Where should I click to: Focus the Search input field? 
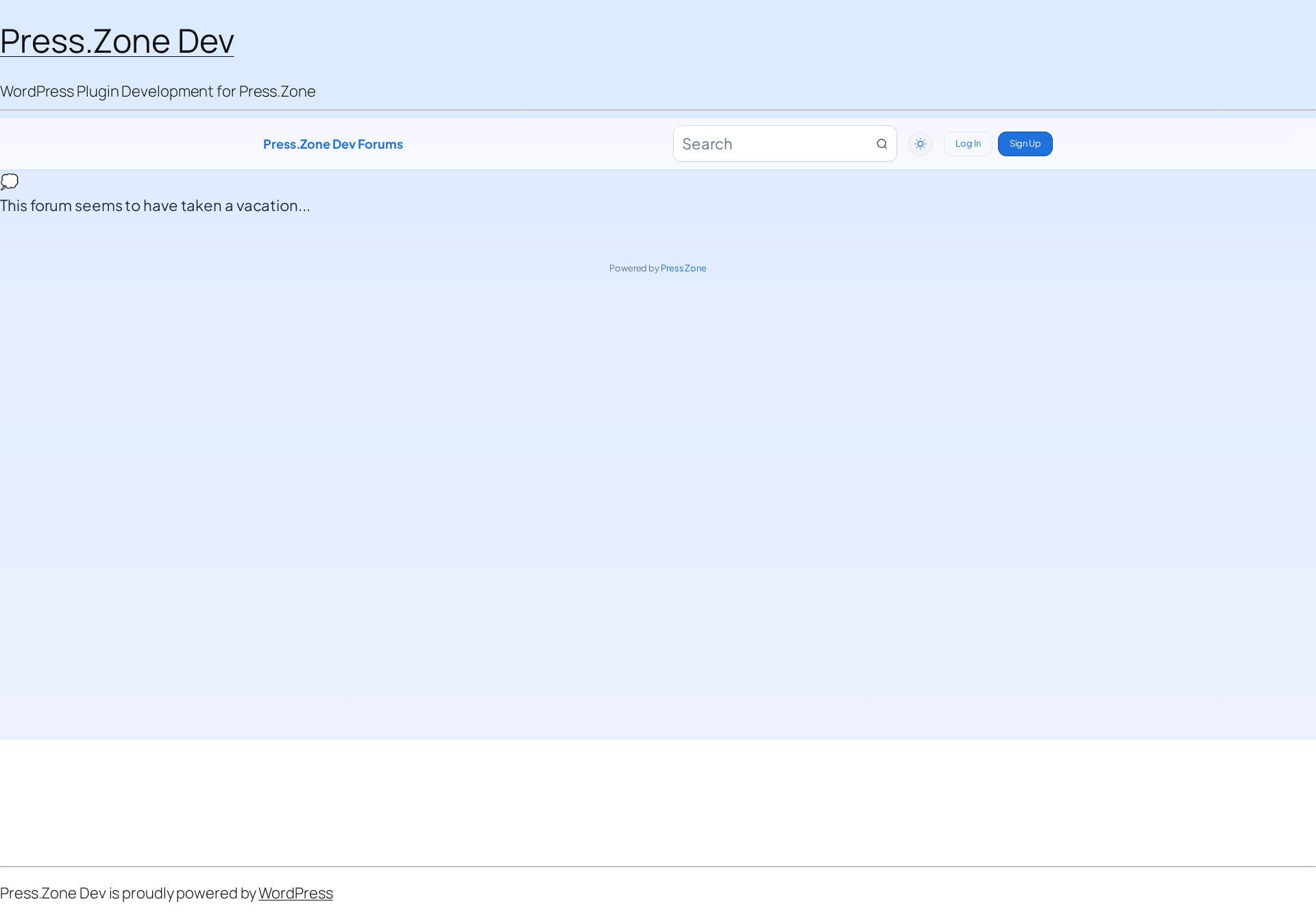click(785, 144)
